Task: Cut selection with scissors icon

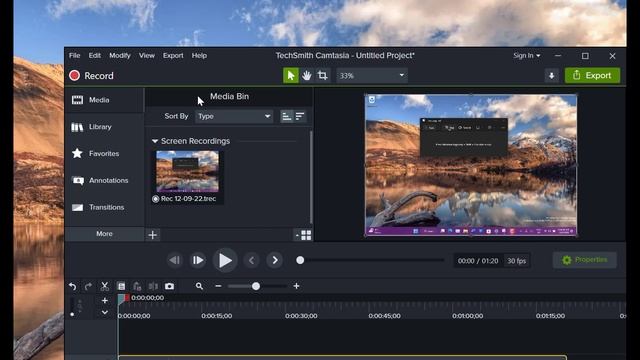Action: [104, 287]
